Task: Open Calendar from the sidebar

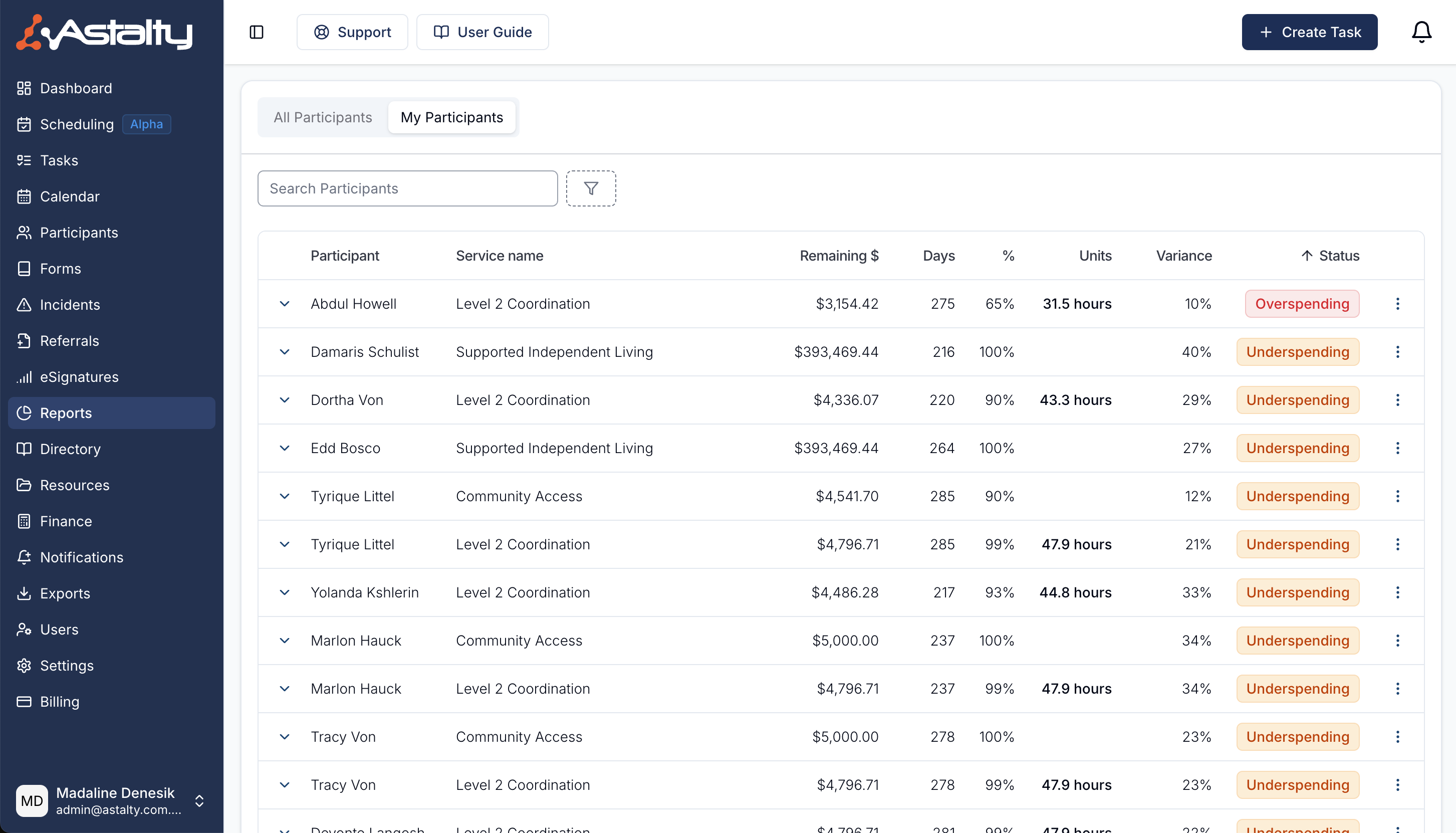Action: click(112, 196)
